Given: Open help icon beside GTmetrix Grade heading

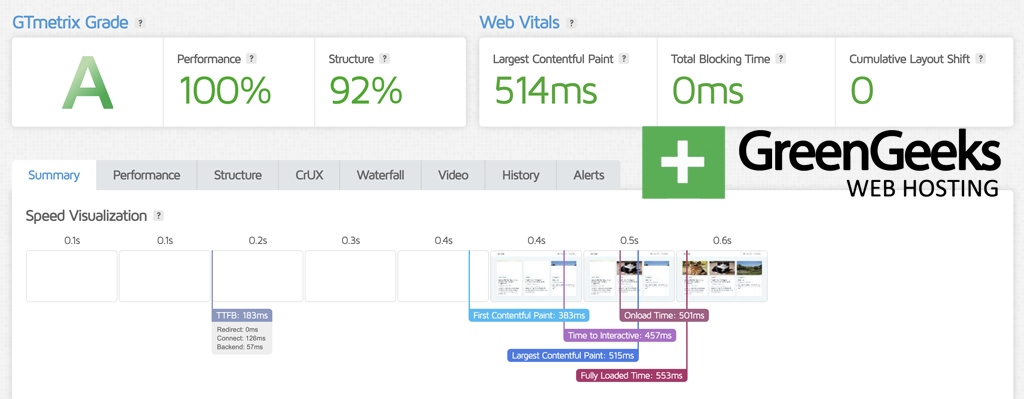Looking at the screenshot, I should (140, 23).
